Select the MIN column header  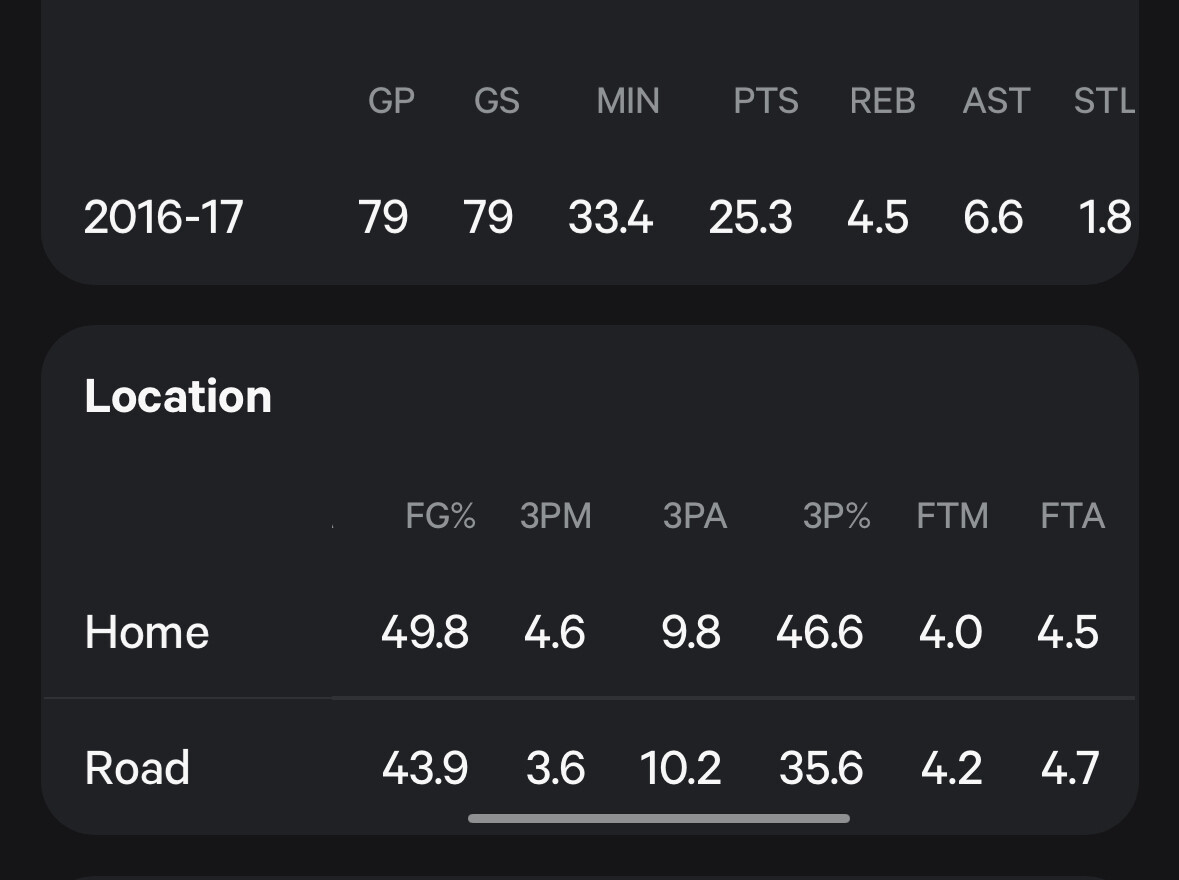[628, 101]
